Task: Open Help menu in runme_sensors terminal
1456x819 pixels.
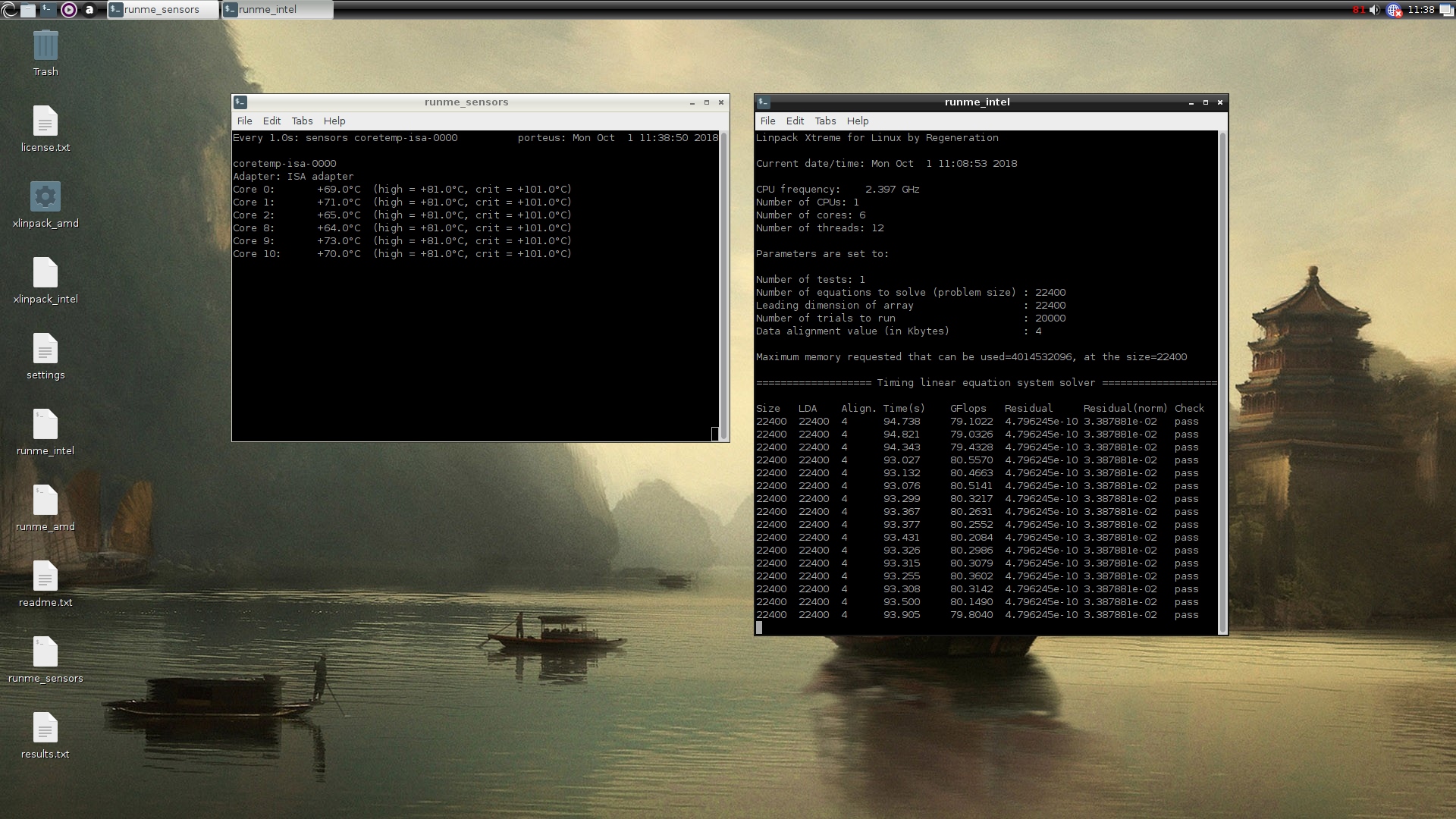Action: [334, 121]
